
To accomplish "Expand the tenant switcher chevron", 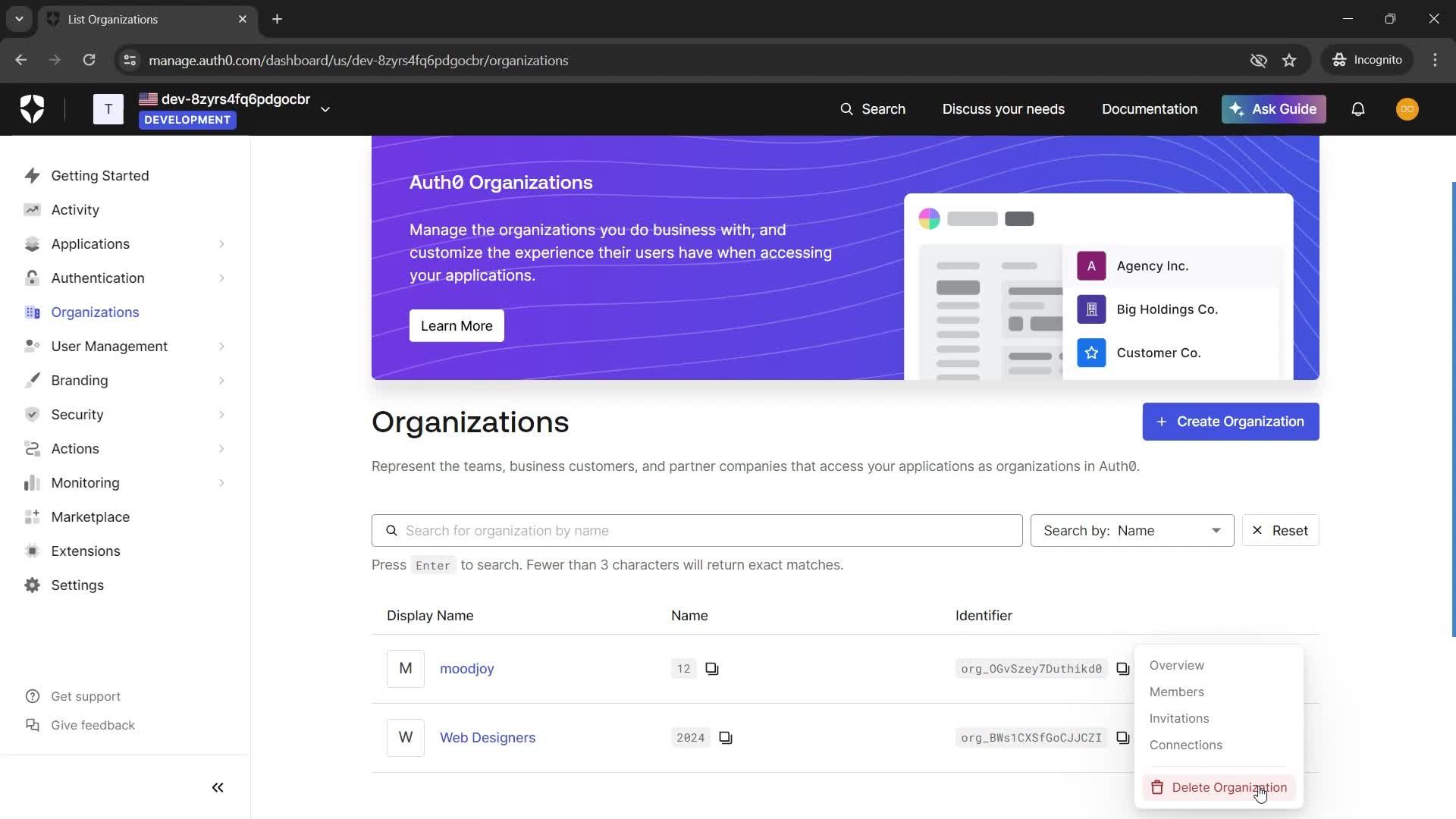I will [x=325, y=109].
